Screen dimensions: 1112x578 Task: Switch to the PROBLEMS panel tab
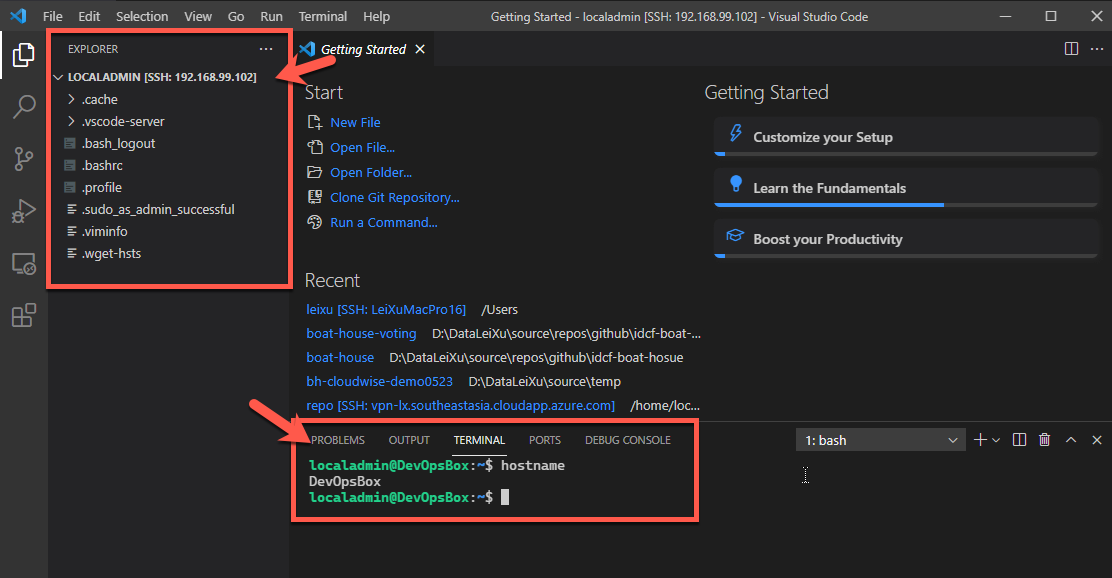point(338,440)
